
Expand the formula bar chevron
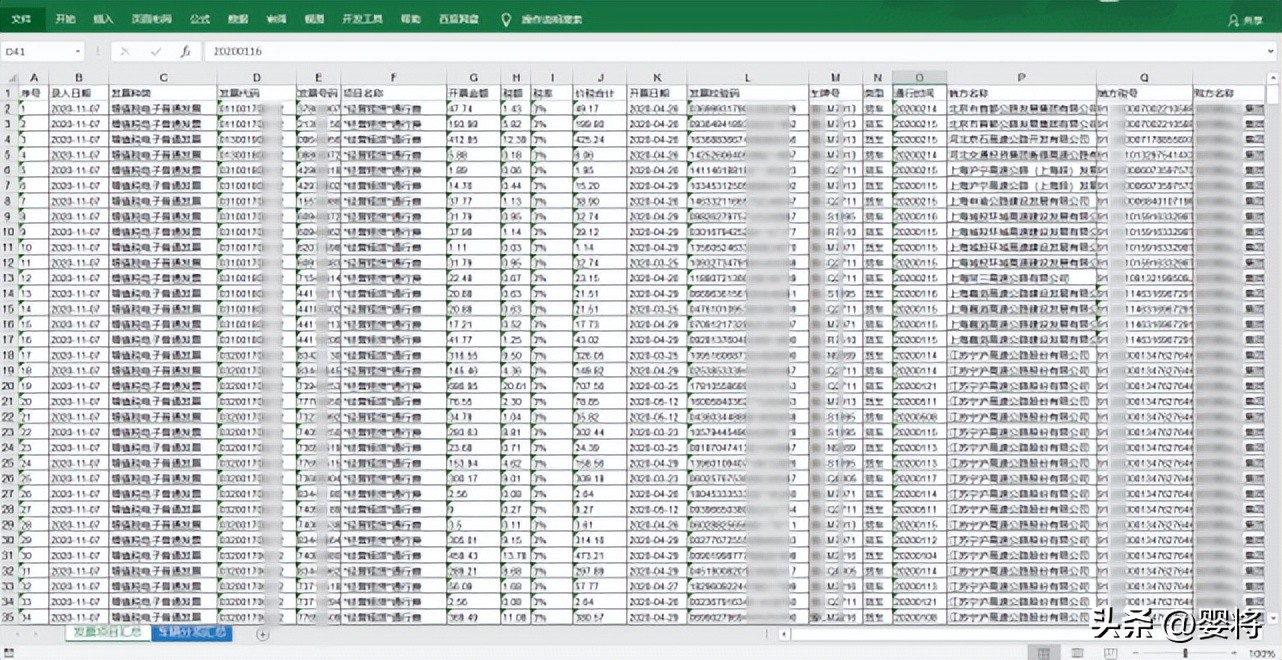[x=1272, y=51]
